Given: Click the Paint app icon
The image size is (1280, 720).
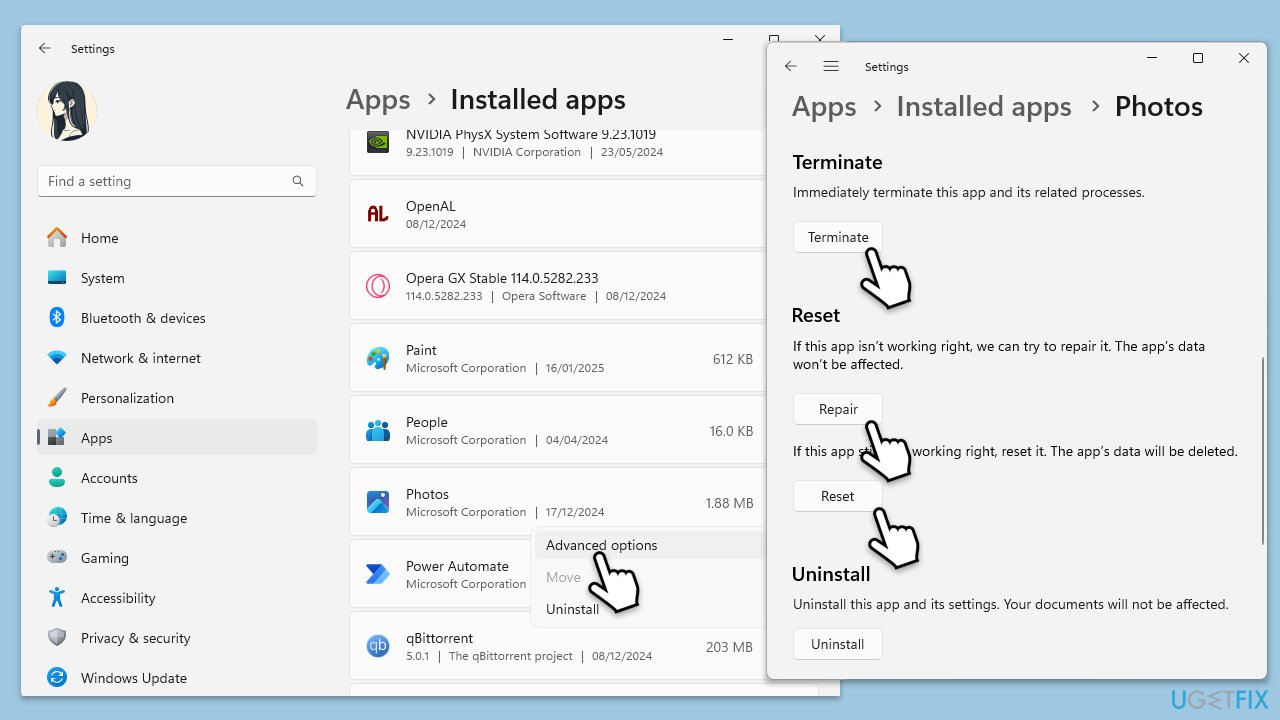Looking at the screenshot, I should point(378,358).
